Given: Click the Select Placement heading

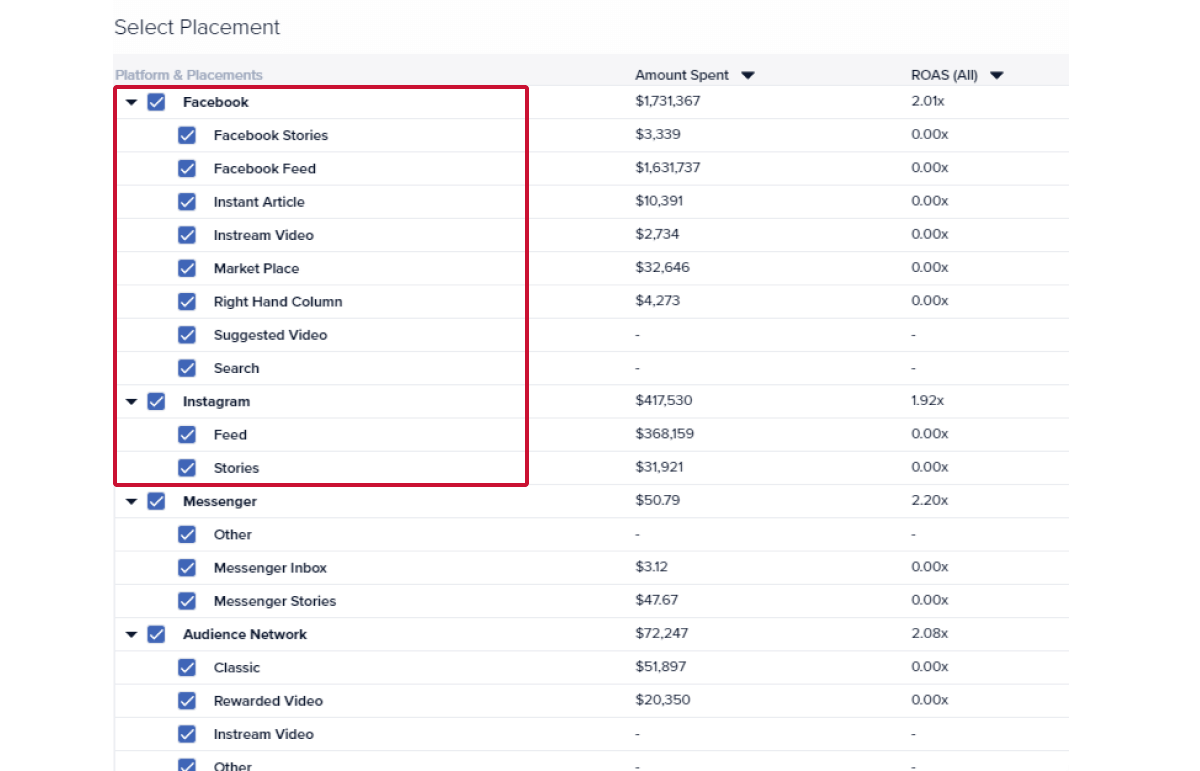Looking at the screenshot, I should coord(197,28).
